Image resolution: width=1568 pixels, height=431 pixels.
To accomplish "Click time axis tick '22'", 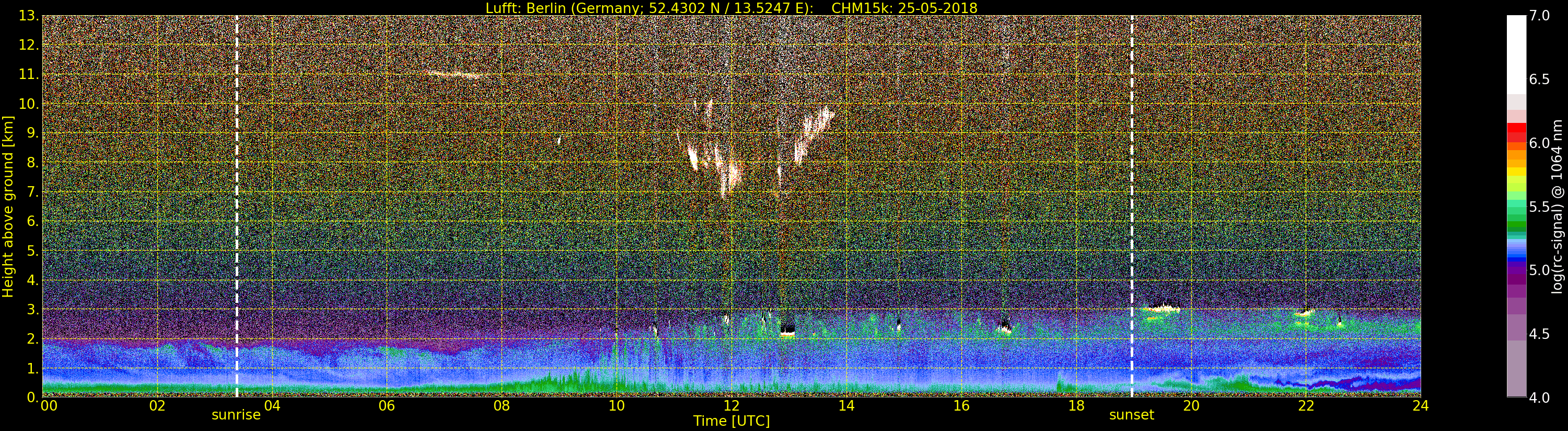I will pos(1306,405).
